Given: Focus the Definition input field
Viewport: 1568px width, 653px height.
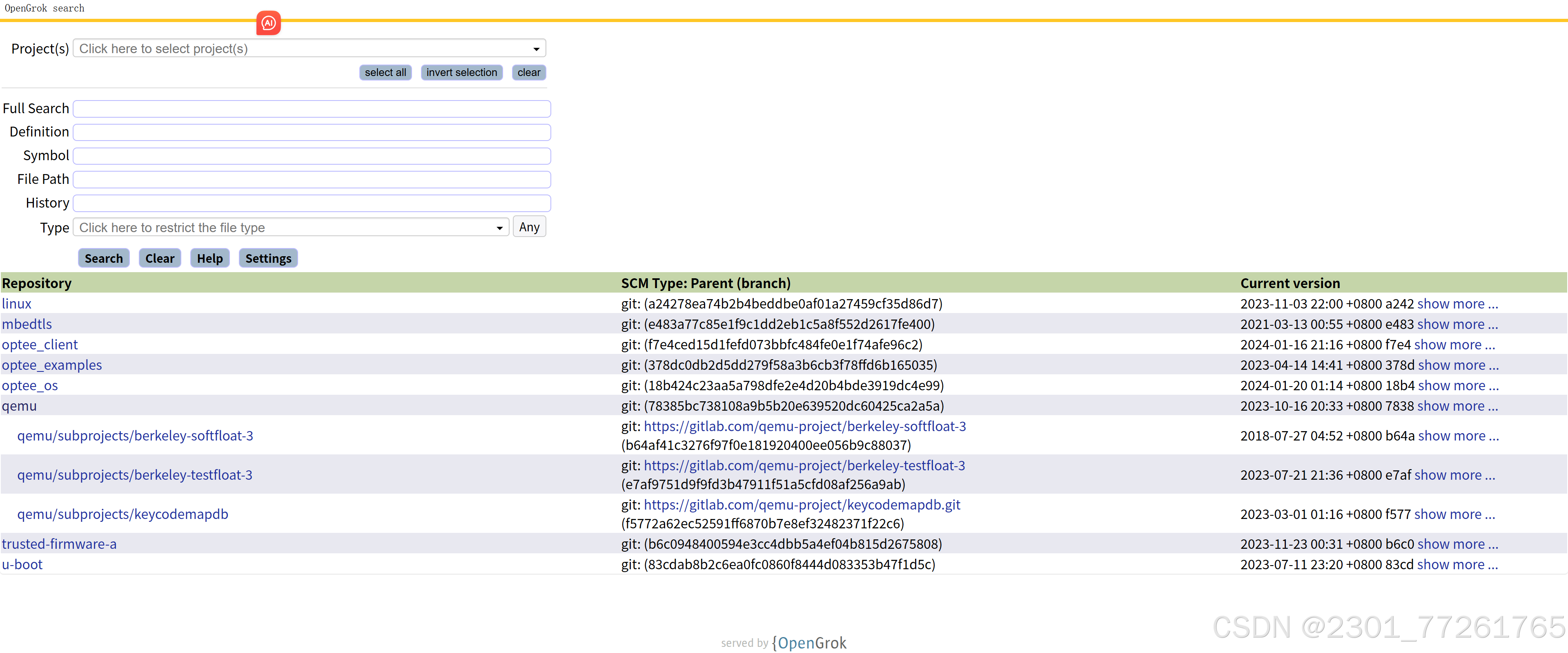Looking at the screenshot, I should (312, 132).
